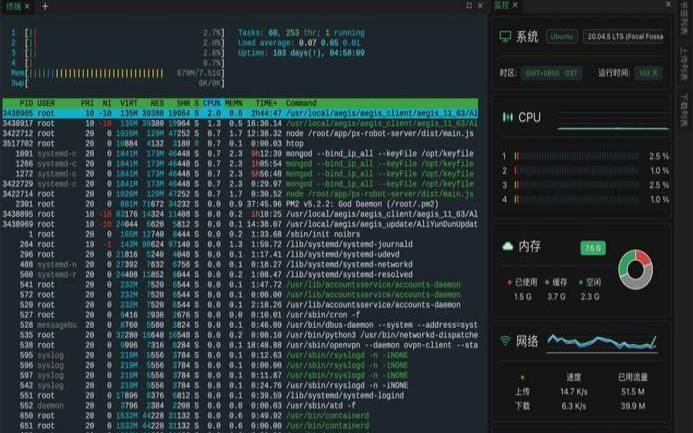
Task: Select /usr/sbin/atd -f process row
Action: (240, 406)
